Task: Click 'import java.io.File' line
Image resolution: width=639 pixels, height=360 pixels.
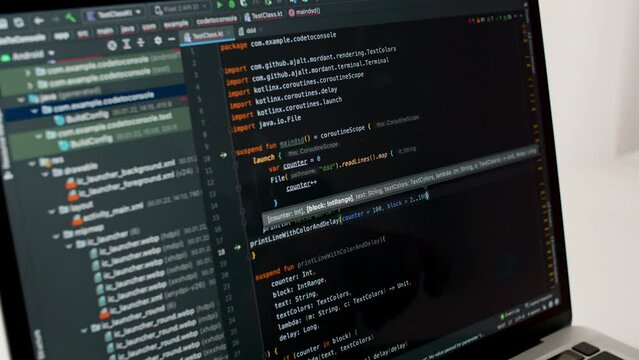Action: coord(267,124)
